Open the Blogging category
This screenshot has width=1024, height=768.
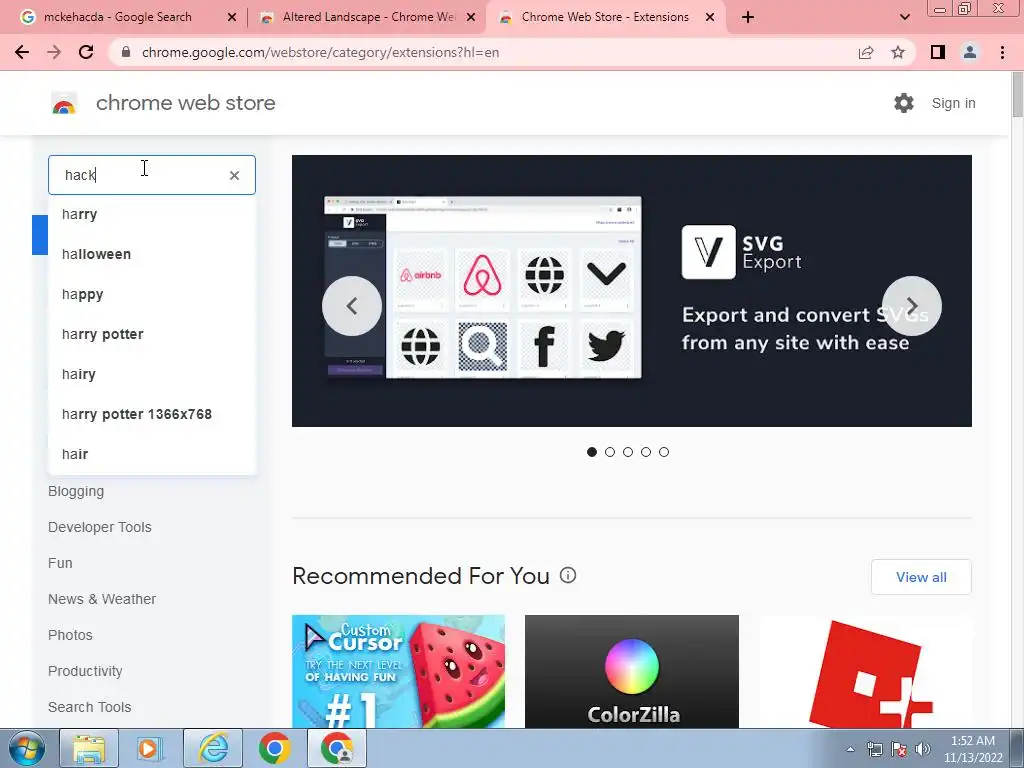[x=76, y=491]
